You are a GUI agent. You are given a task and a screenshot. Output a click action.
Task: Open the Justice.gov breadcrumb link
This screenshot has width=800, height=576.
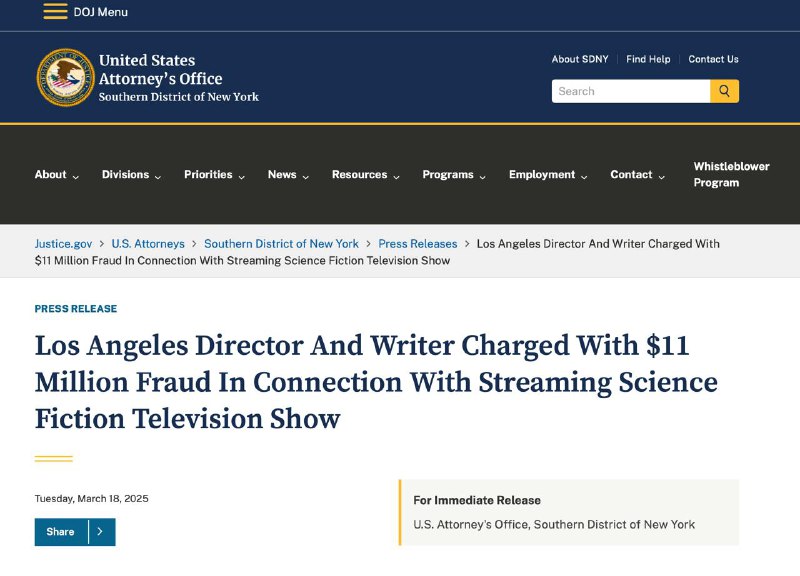(62, 243)
